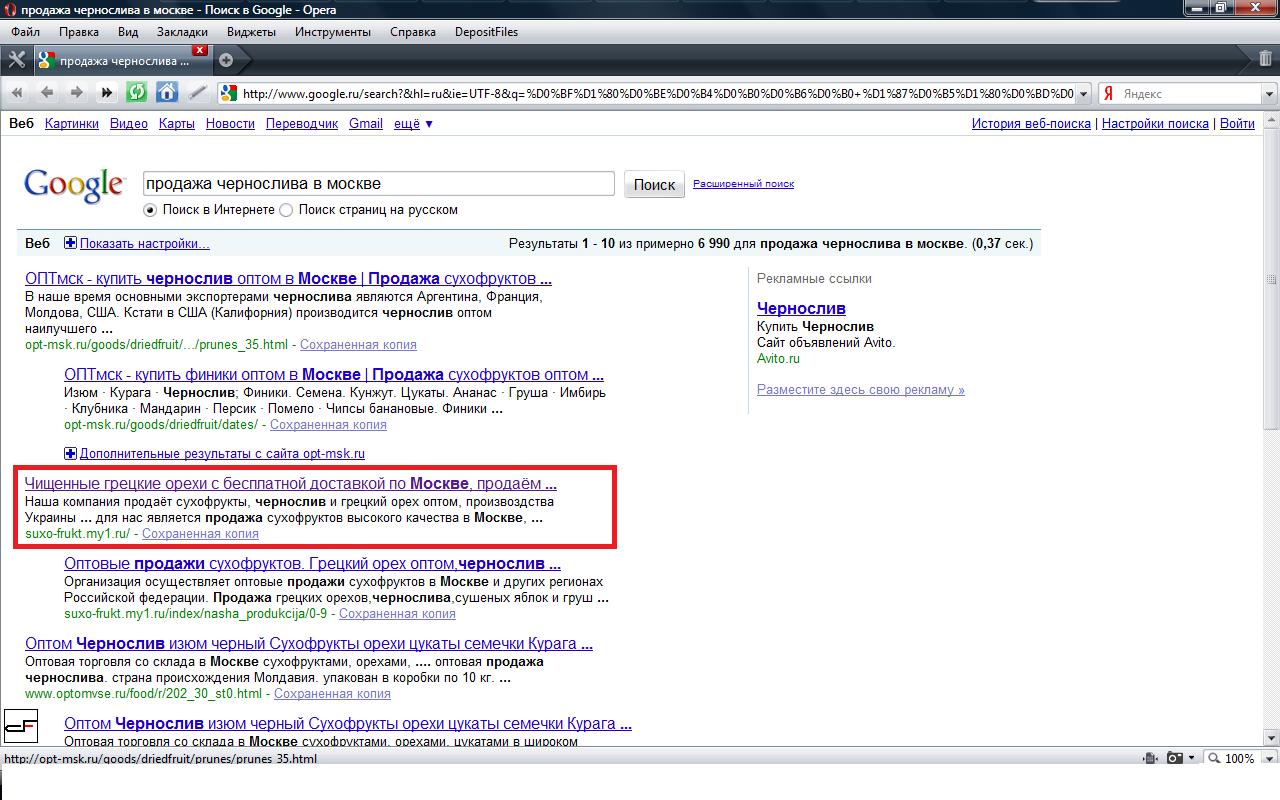Click the Yandex search engine icon
The height and width of the screenshot is (800, 1280).
coord(1109,94)
